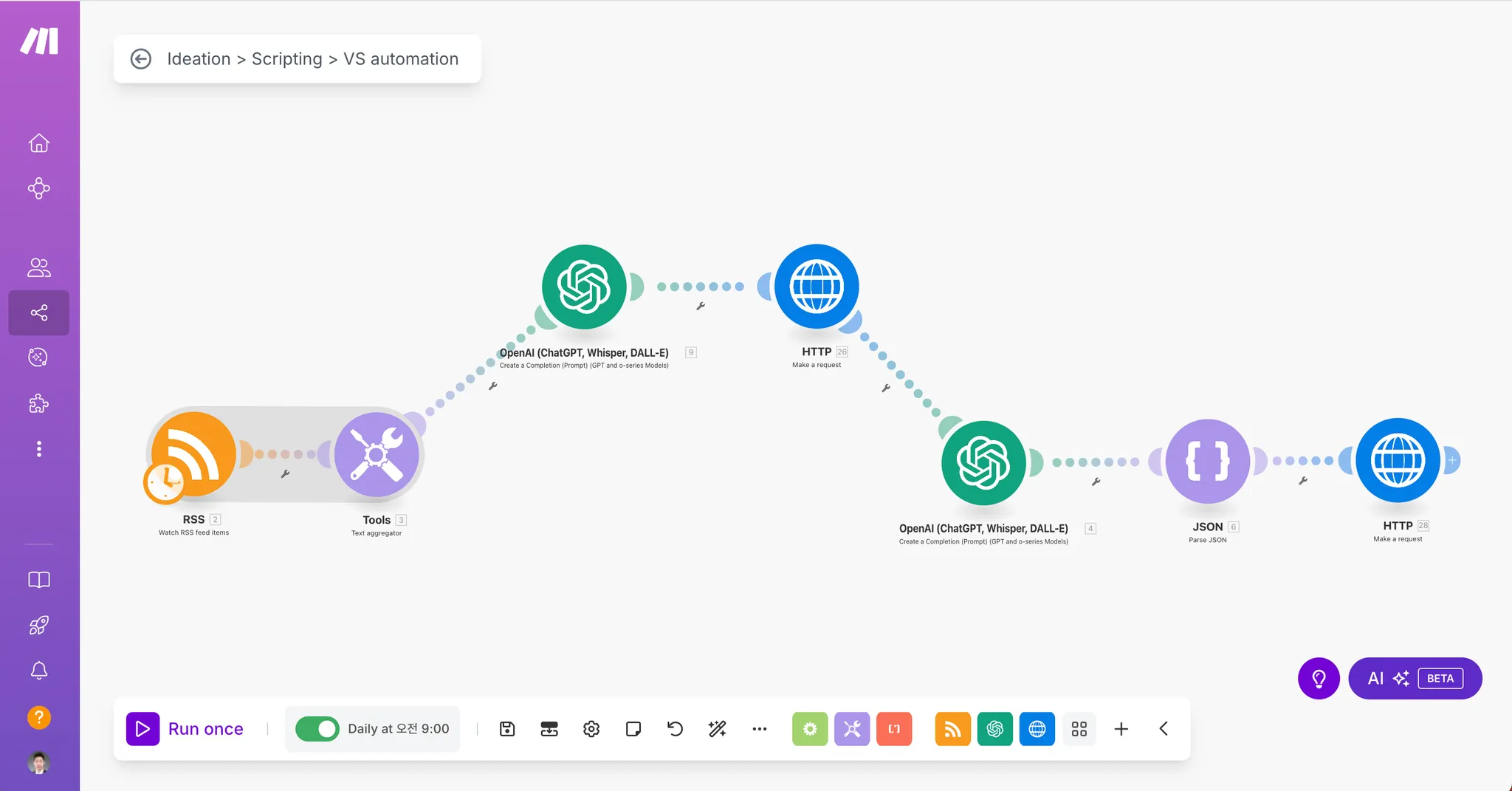This screenshot has height=791, width=1512.
Task: Open the Daily at 9:00 schedule setting
Action: point(399,729)
